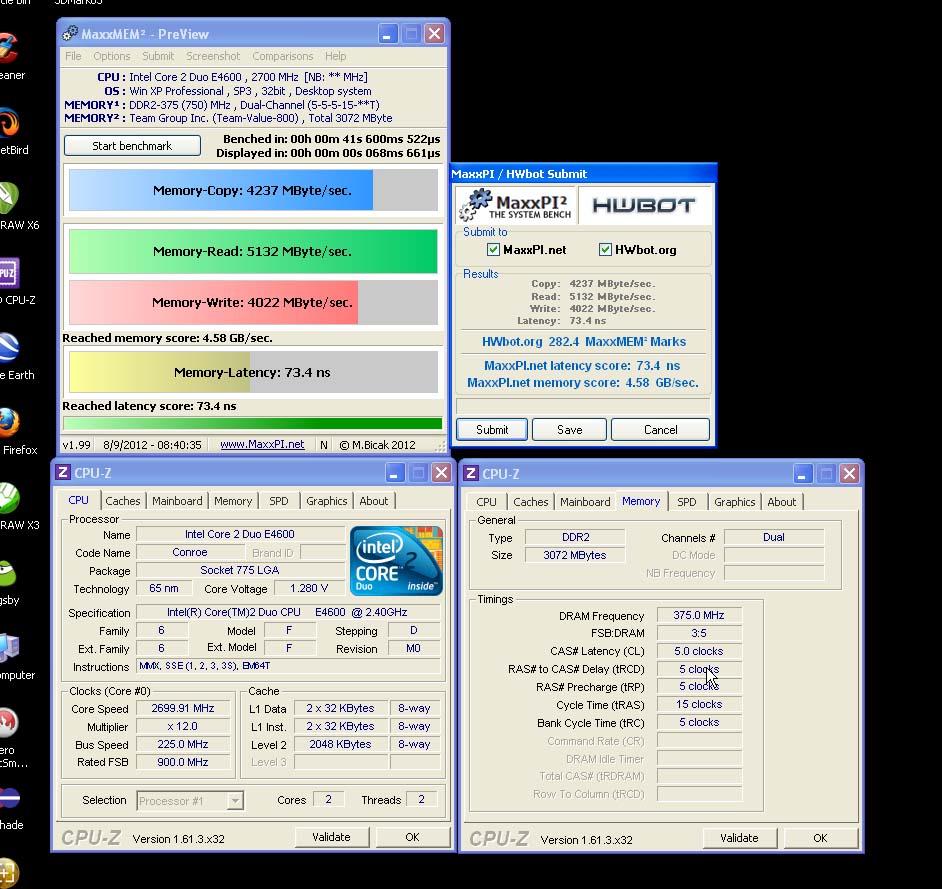Screen dimensions: 942x889
Task: Toggle the MaxxPI.net submit checkbox
Action: (493, 250)
